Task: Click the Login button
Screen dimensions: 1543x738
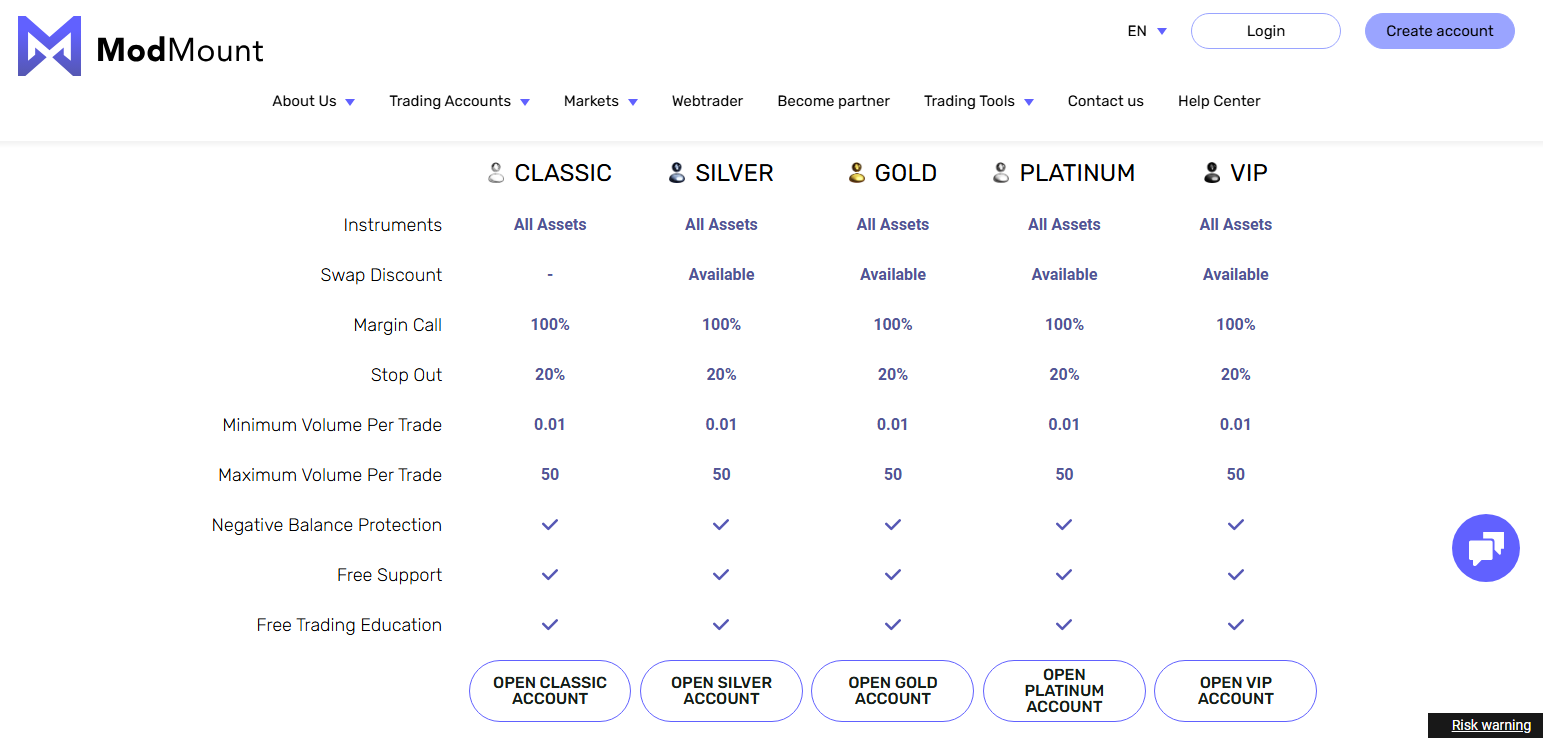Action: pyautogui.click(x=1266, y=31)
